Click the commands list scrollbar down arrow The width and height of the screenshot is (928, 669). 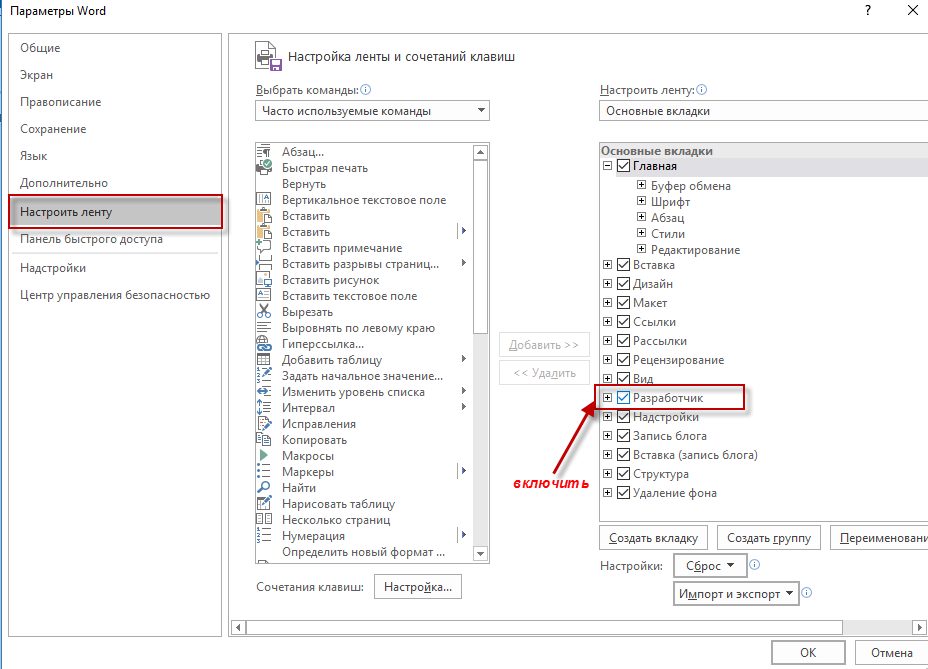pyautogui.click(x=481, y=554)
